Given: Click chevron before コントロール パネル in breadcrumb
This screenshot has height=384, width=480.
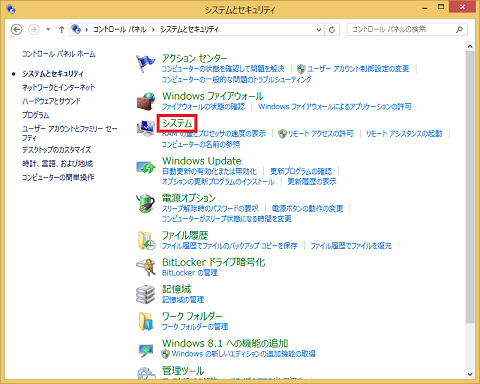Looking at the screenshot, I should [x=87, y=30].
